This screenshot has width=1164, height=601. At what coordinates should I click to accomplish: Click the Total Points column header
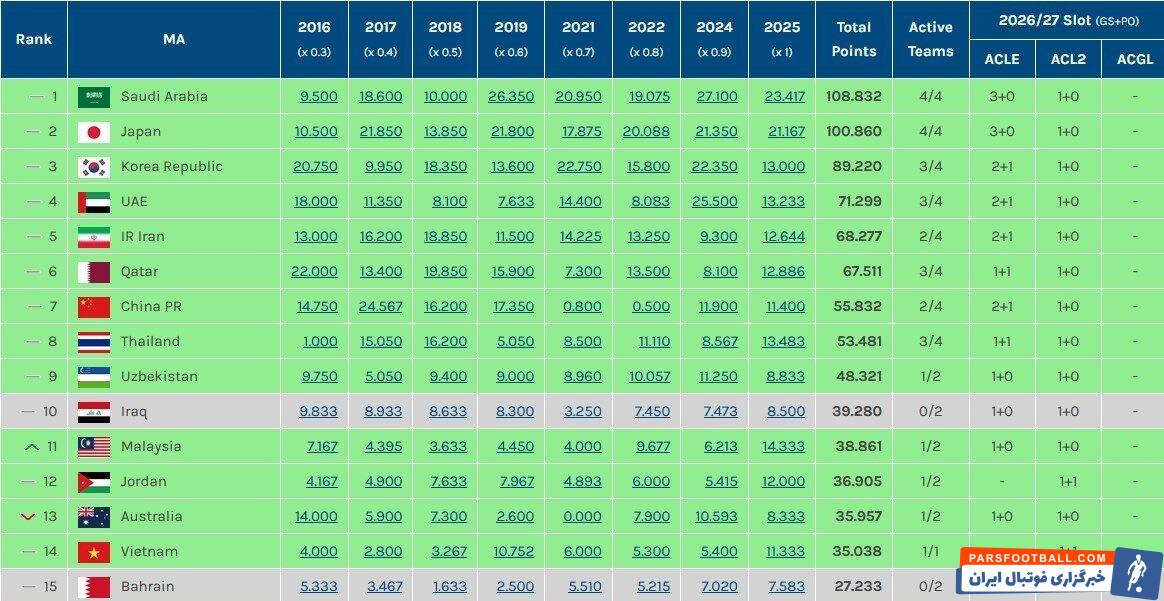tap(853, 39)
